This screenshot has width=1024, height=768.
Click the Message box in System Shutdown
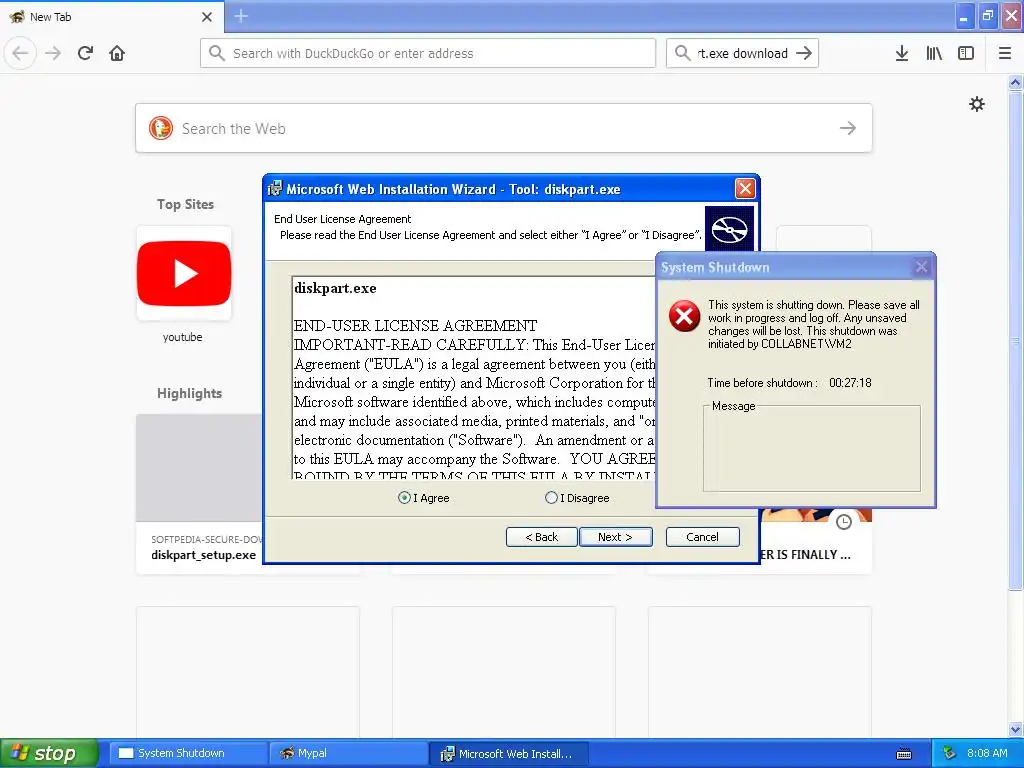coord(812,449)
